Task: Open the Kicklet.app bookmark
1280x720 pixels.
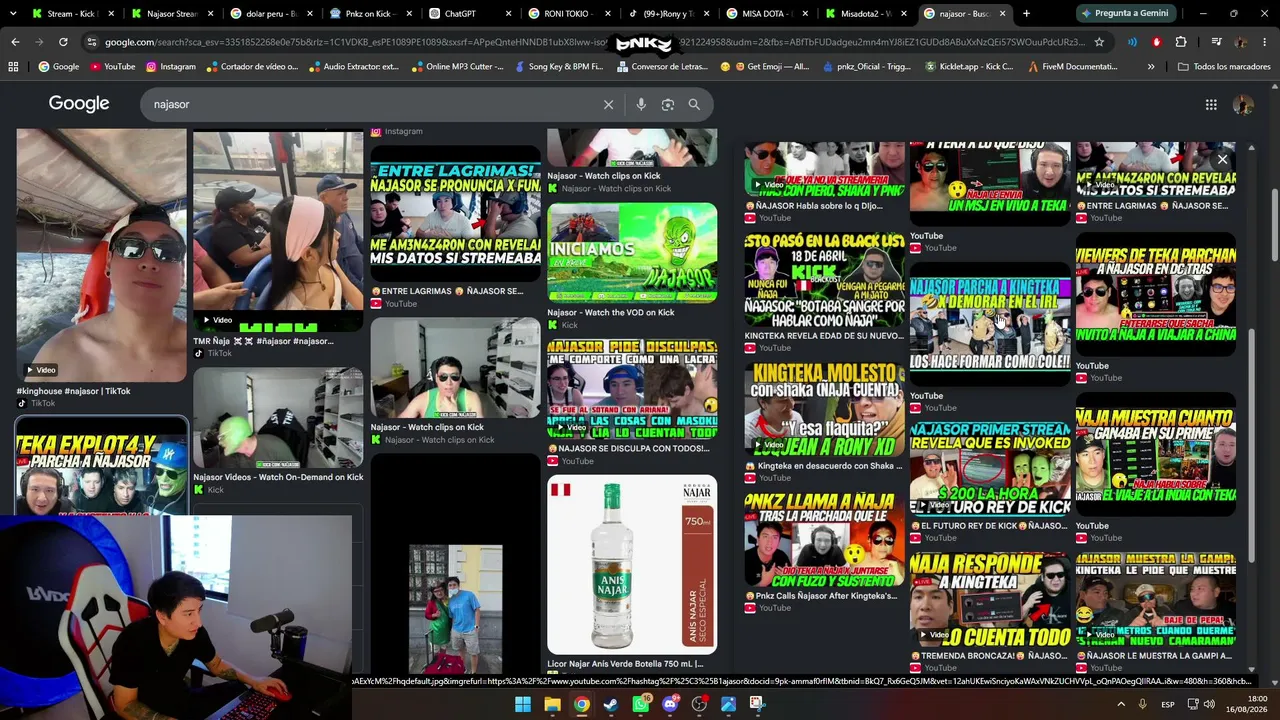Action: [970, 67]
